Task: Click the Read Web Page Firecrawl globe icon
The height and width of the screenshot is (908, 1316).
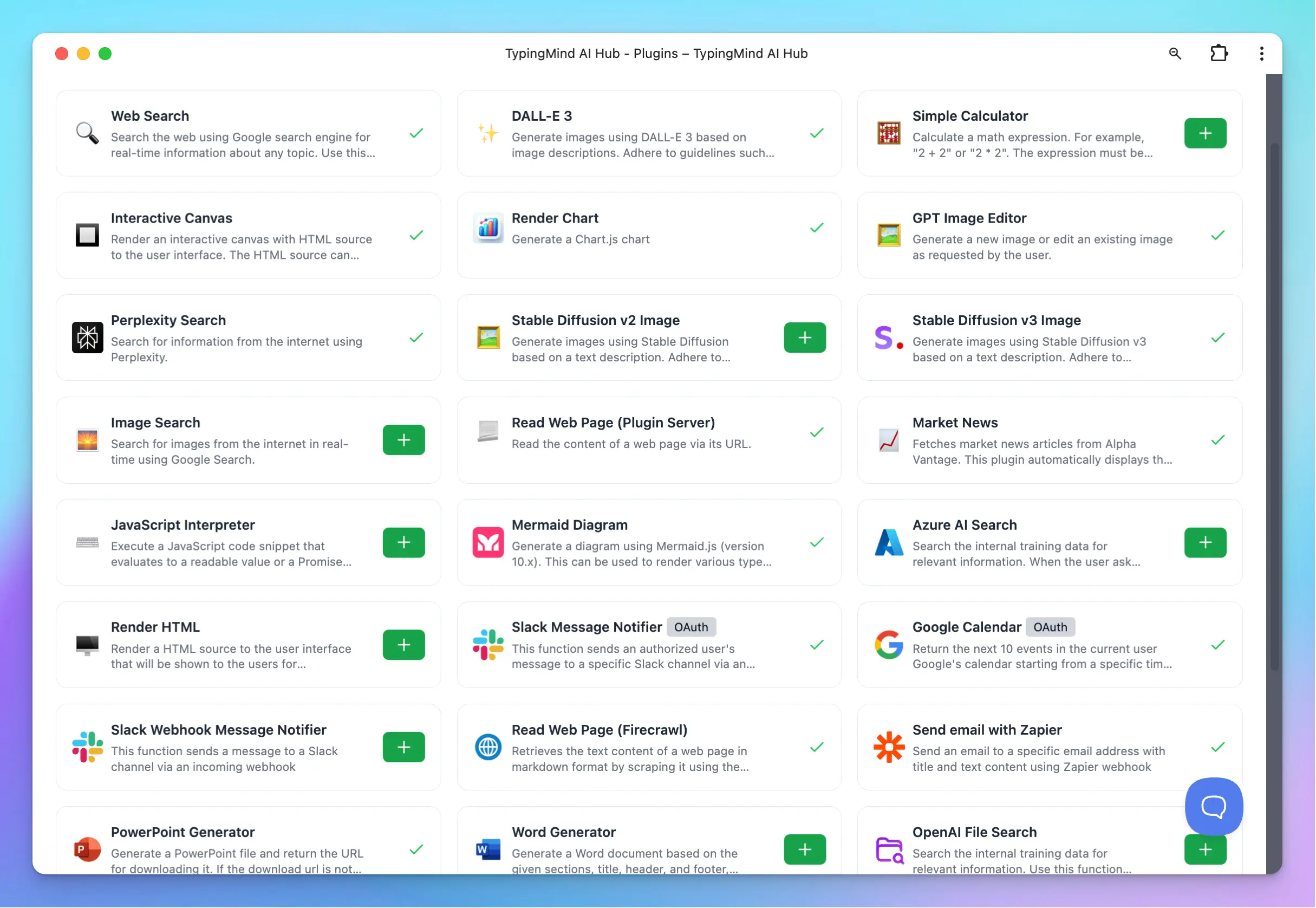Action: tap(488, 748)
